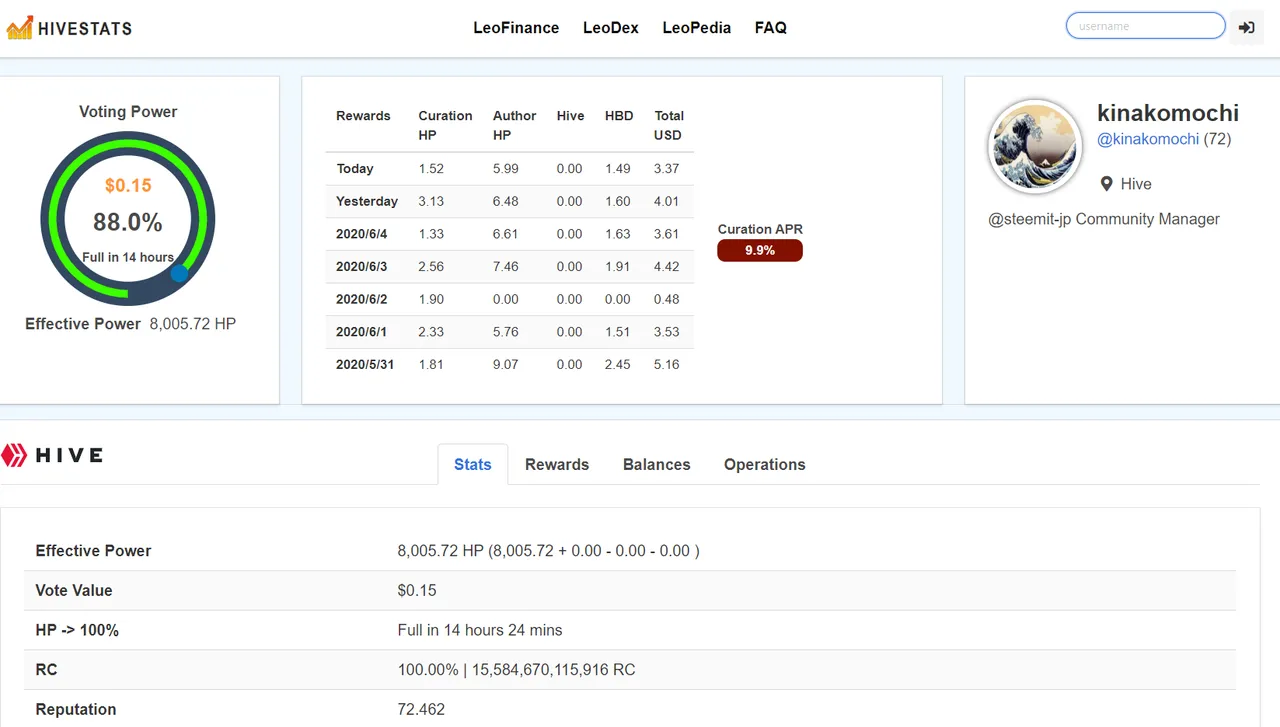Click the 9.9% Curation APR badge
Viewport: 1280px width, 727px height.
[x=760, y=250]
